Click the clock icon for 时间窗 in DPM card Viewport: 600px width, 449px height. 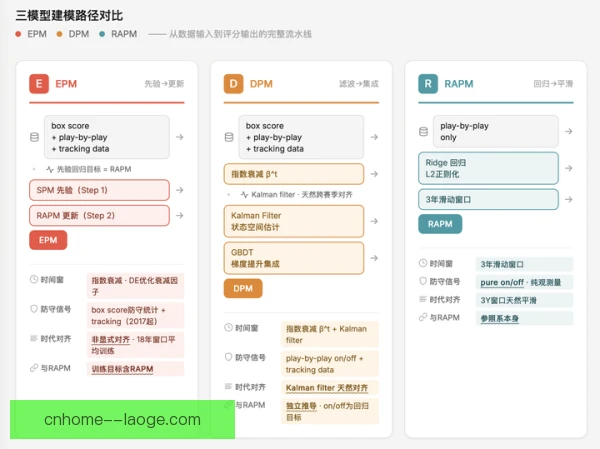click(228, 328)
